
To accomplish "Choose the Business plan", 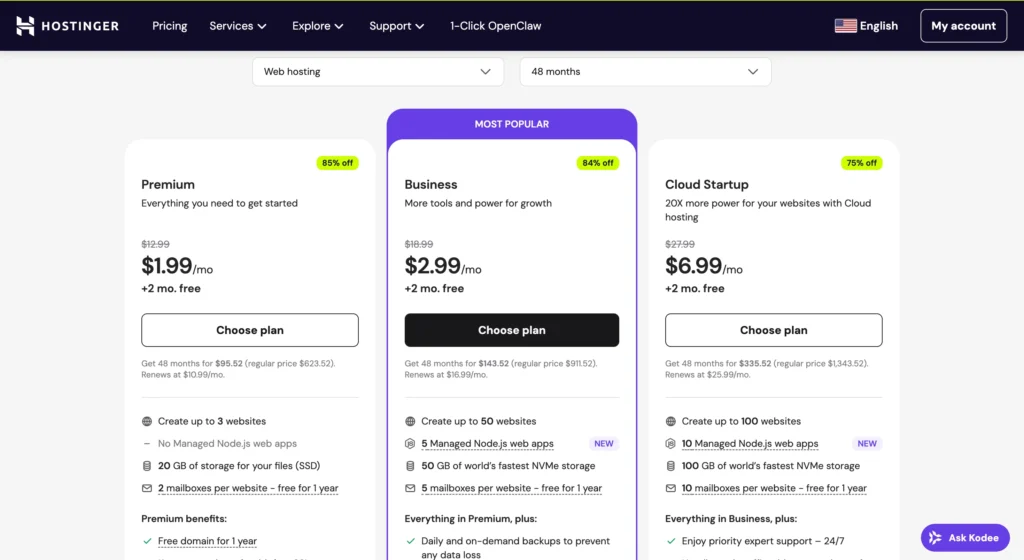I will (x=511, y=330).
